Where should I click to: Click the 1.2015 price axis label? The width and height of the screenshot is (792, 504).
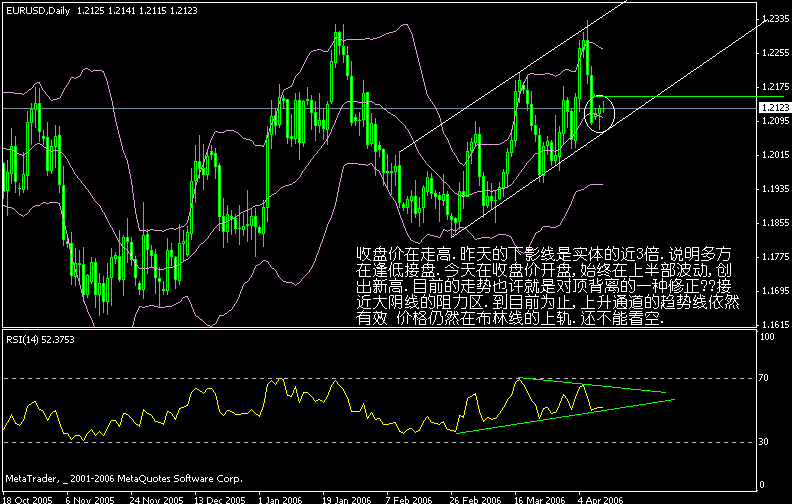click(x=775, y=155)
